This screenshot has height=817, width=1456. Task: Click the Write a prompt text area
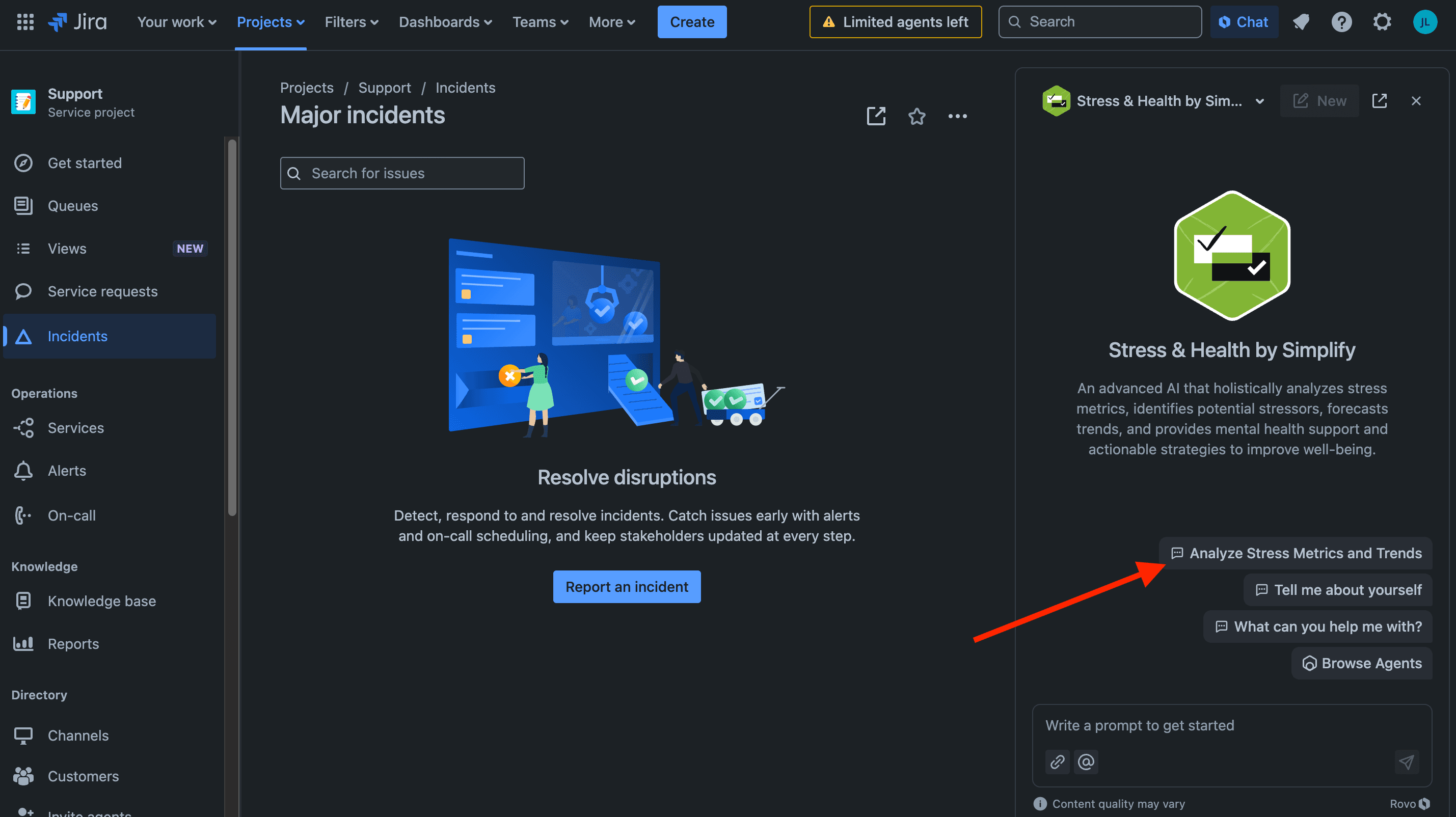pyautogui.click(x=1232, y=725)
